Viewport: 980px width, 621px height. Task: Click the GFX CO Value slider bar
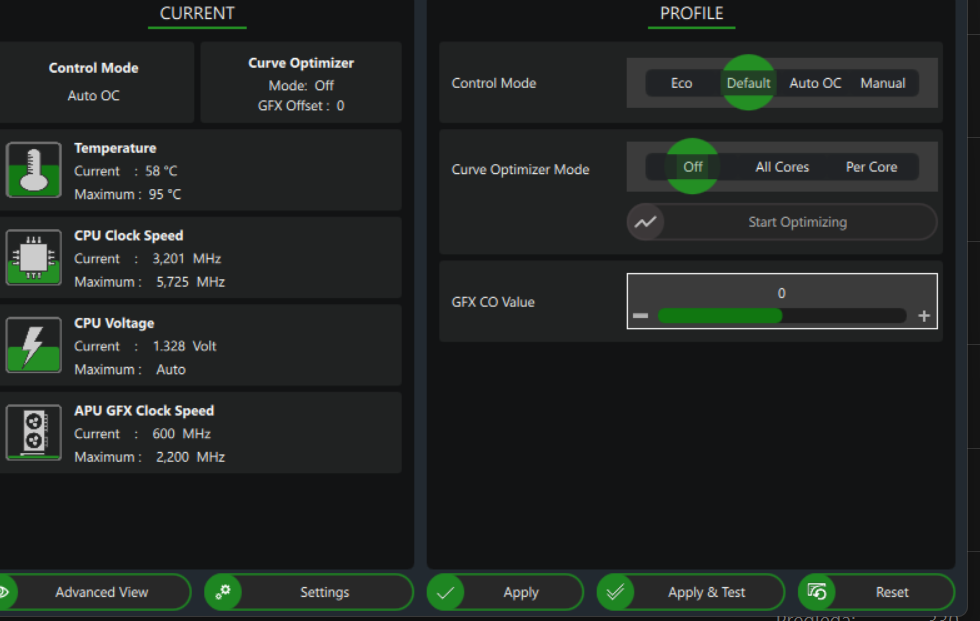[781, 316]
